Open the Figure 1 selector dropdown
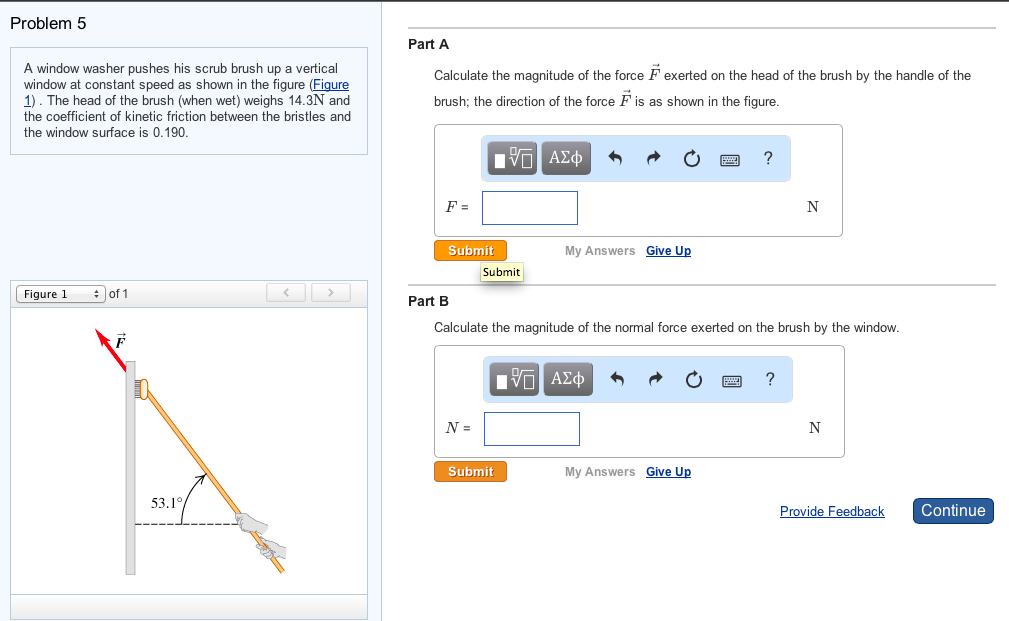The image size is (1009, 621). [60, 294]
